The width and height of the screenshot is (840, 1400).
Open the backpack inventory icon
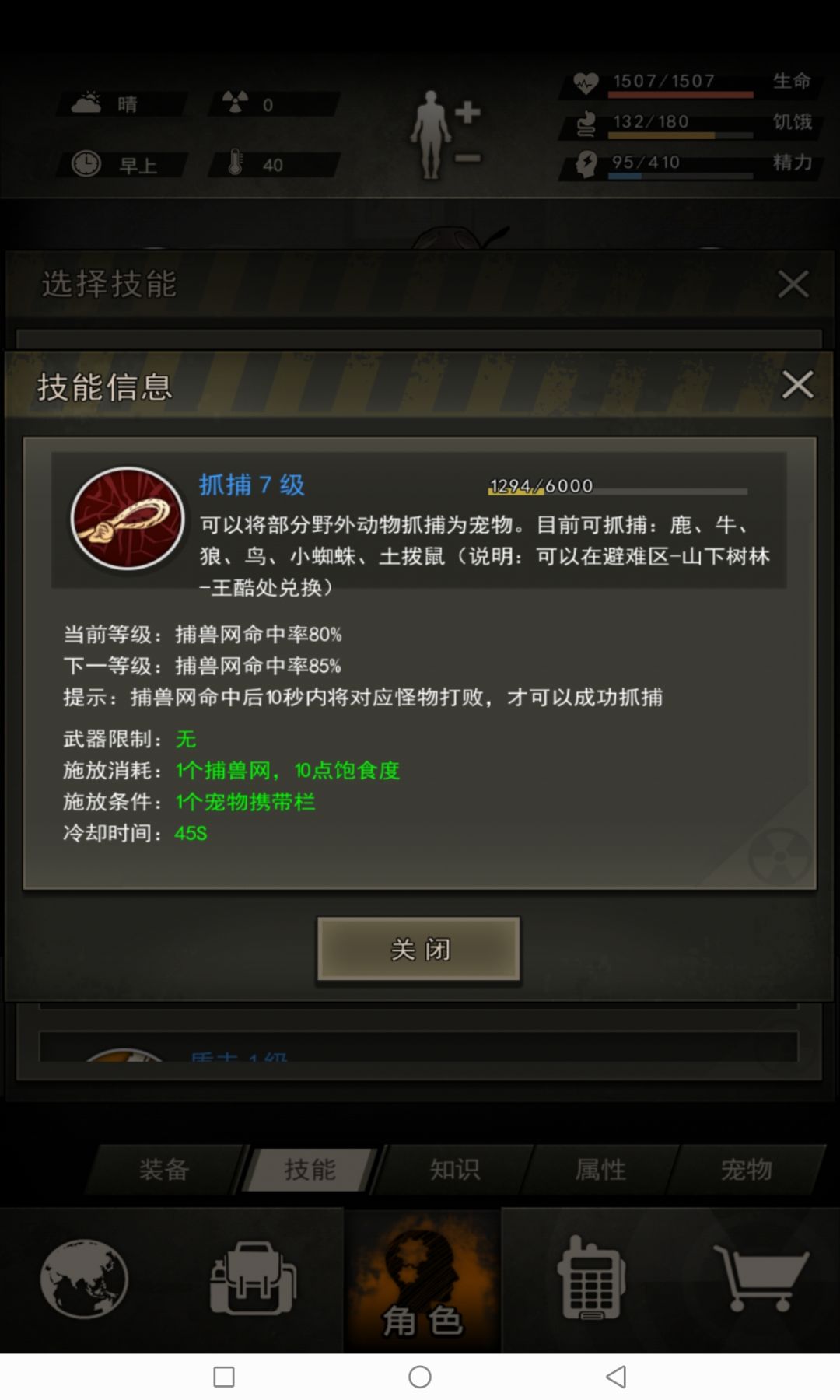[x=253, y=1278]
